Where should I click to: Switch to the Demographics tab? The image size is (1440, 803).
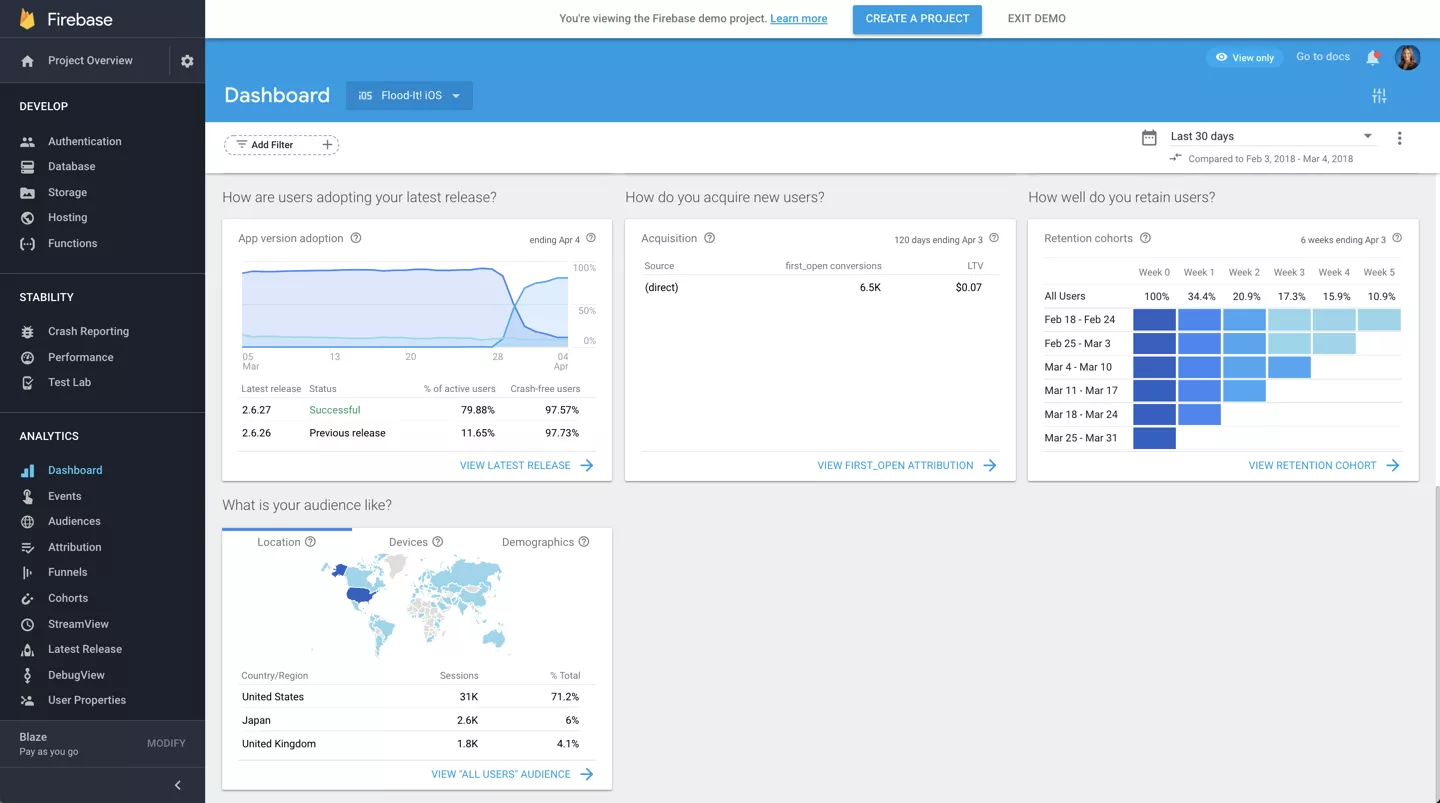click(545, 542)
